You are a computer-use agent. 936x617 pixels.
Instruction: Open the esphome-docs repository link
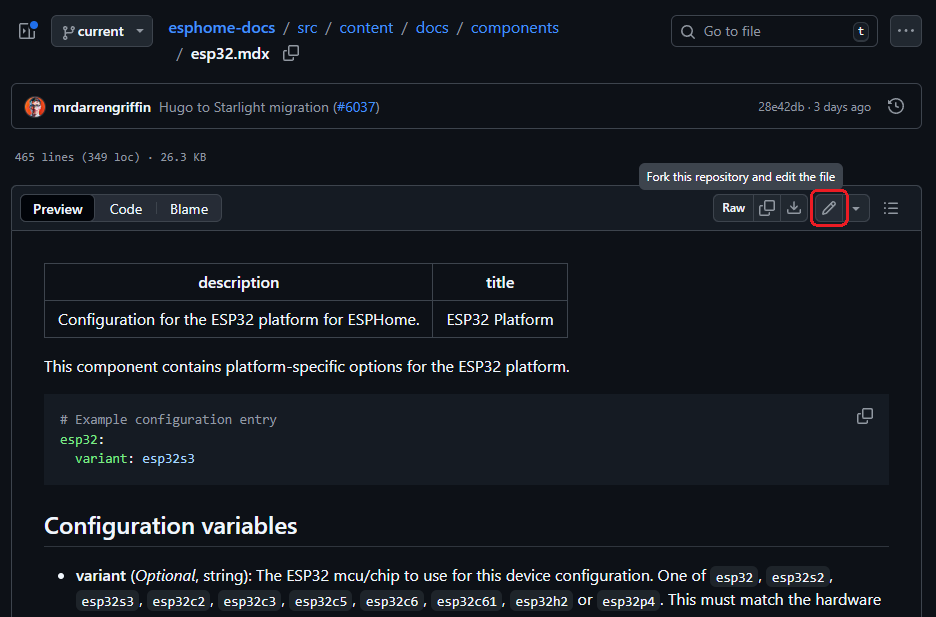(x=221, y=28)
